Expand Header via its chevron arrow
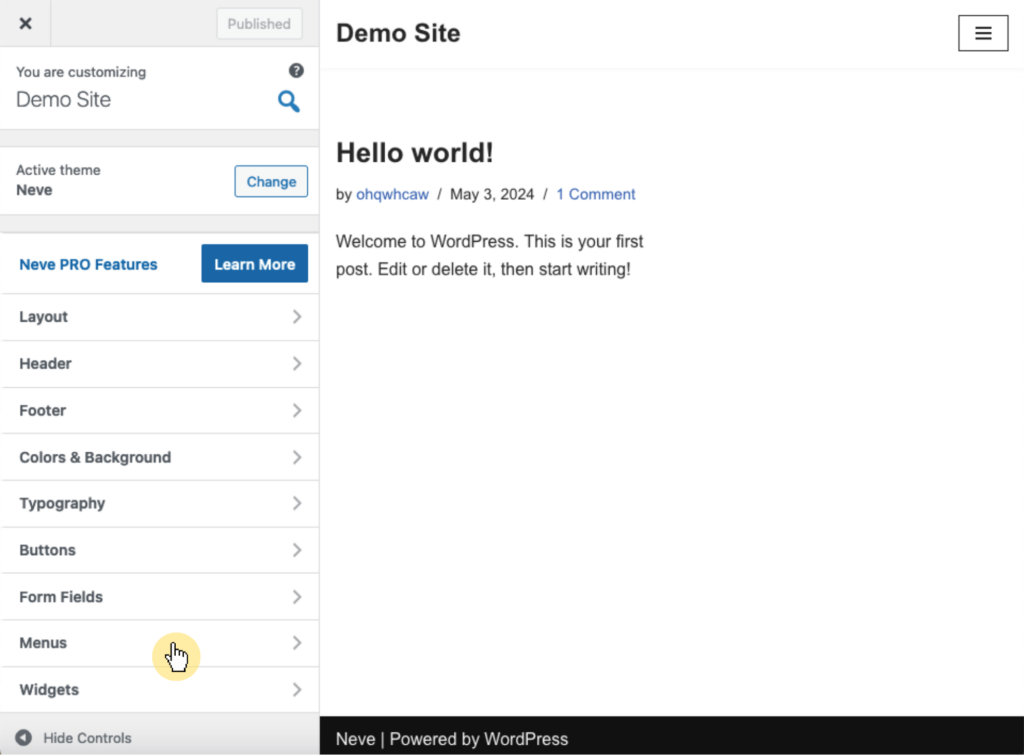1024x755 pixels. coord(297,364)
